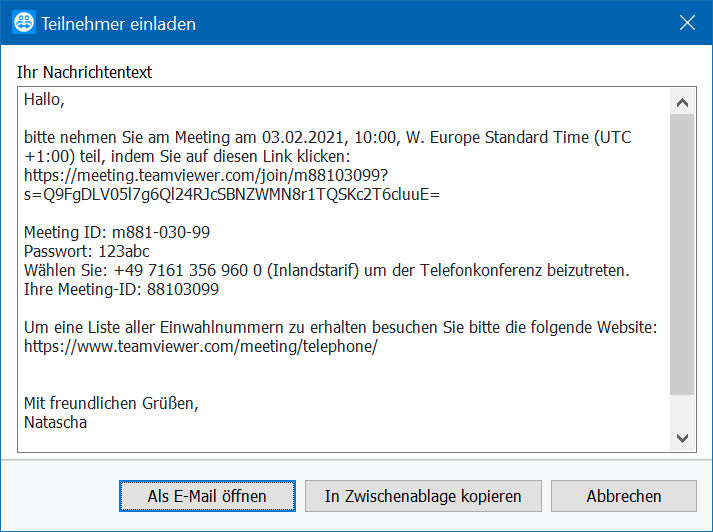713x532 pixels.
Task: Place cursor in the Hallo greeting line
Action: point(45,100)
